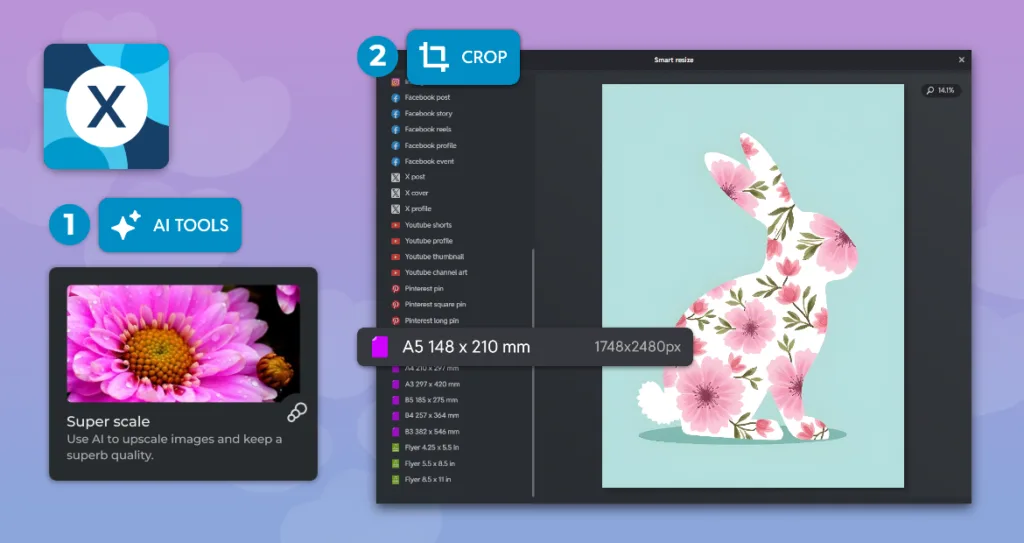Click the floral bunny preview image
Image resolution: width=1024 pixels, height=543 pixels.
(x=753, y=286)
